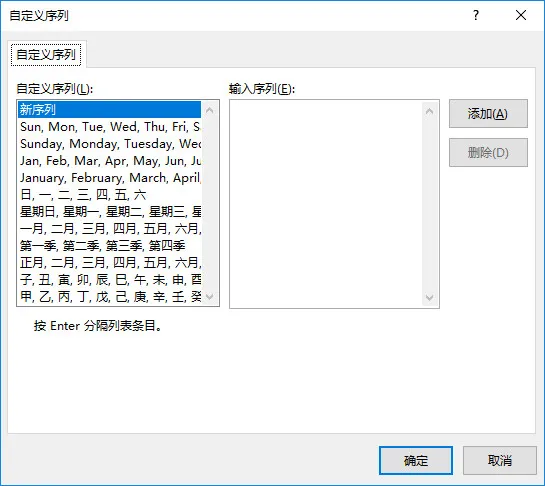Select the 星期日, 星期一 entry

[x=109, y=212]
